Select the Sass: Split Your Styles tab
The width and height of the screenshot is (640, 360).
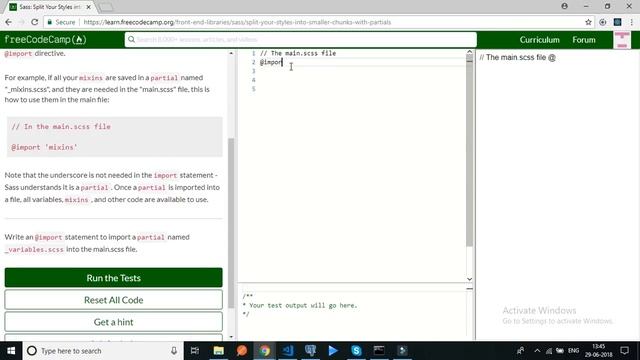click(50, 7)
